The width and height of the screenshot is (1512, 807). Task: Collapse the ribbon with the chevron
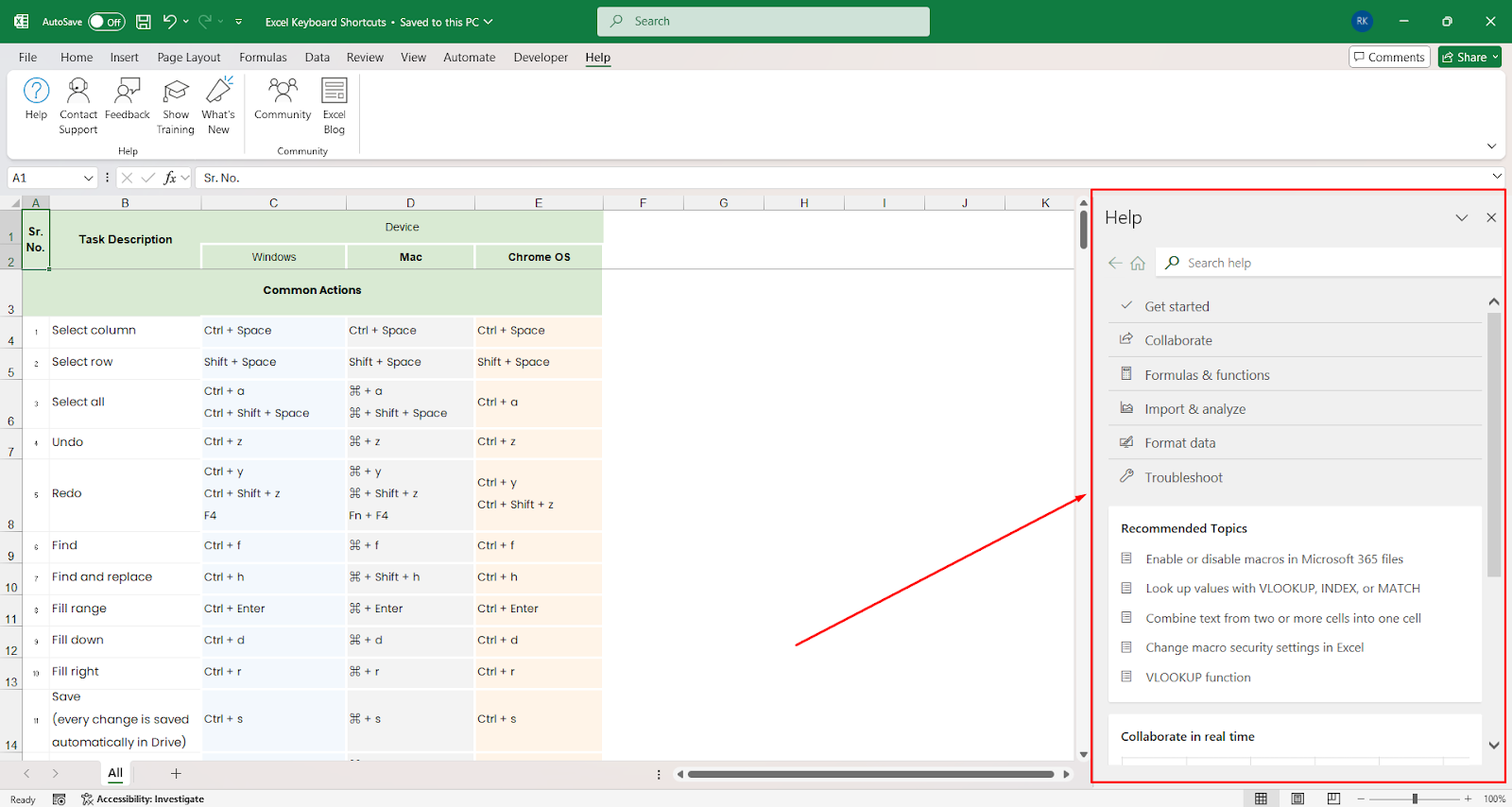click(1491, 146)
